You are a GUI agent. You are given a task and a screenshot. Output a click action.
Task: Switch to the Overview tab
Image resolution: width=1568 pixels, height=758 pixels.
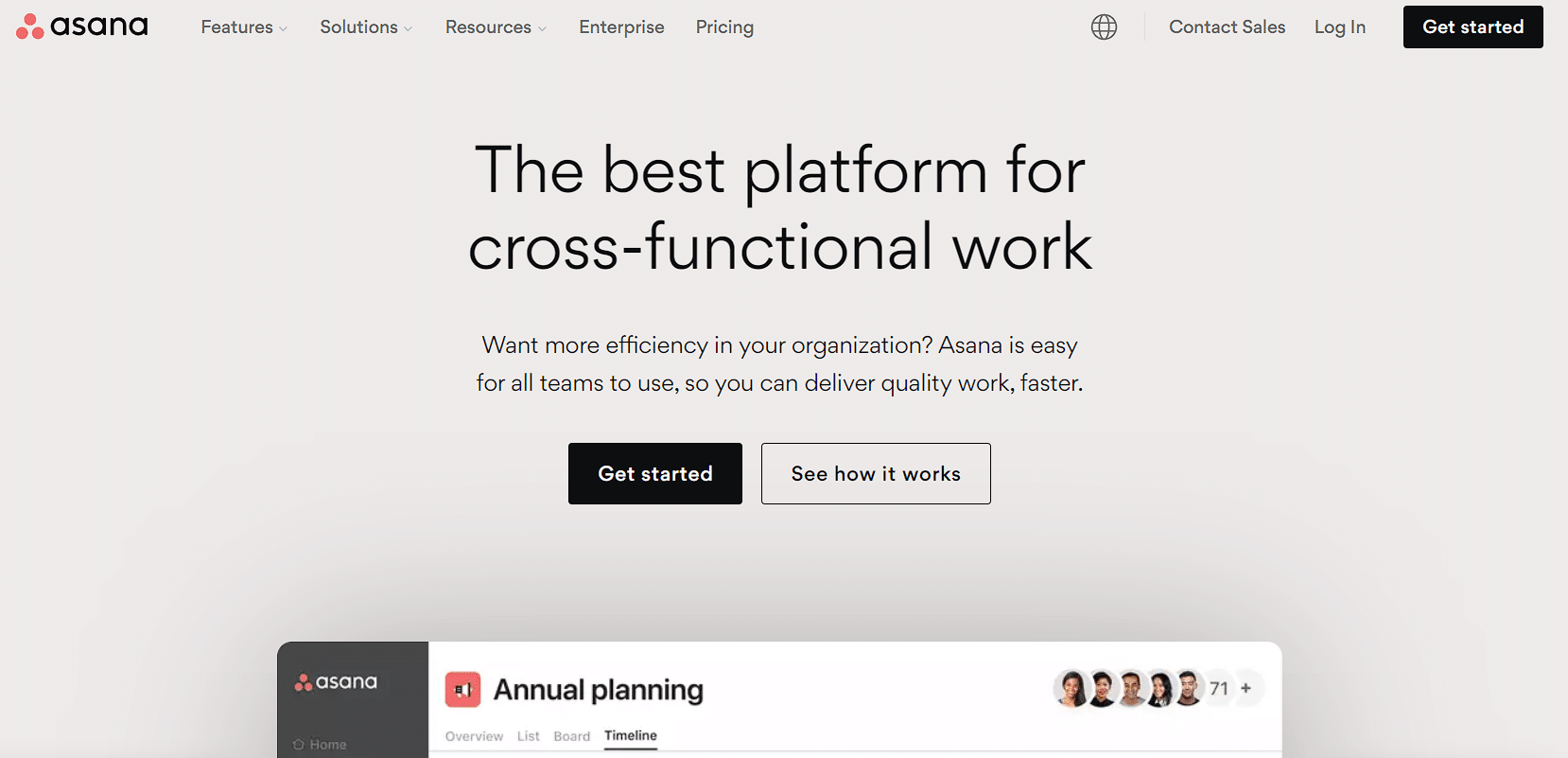coord(474,736)
